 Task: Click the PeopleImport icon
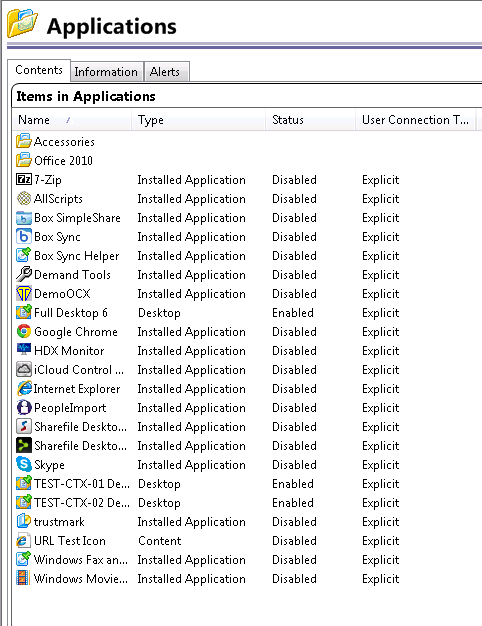[x=24, y=408]
